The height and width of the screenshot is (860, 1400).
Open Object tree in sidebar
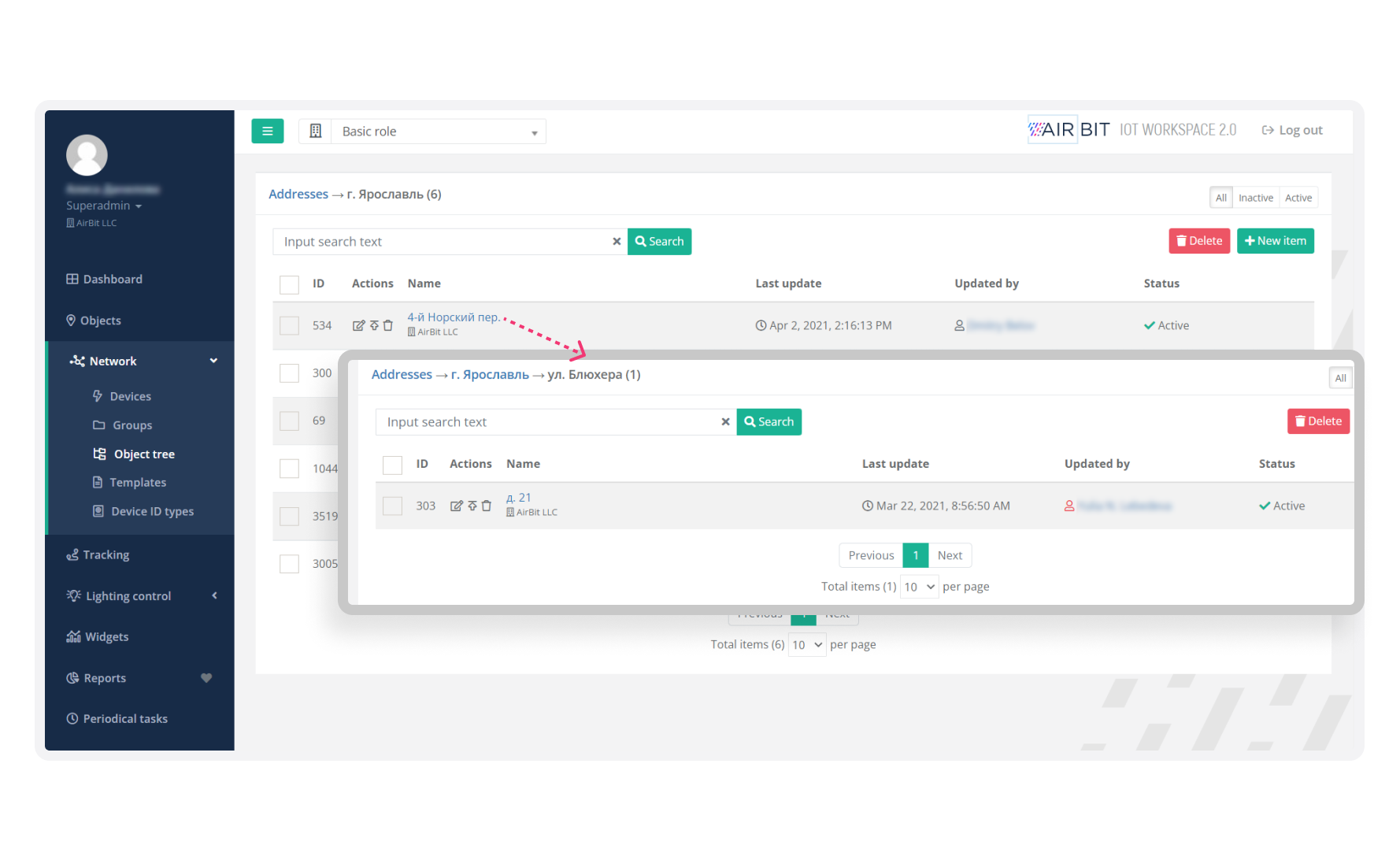144,454
